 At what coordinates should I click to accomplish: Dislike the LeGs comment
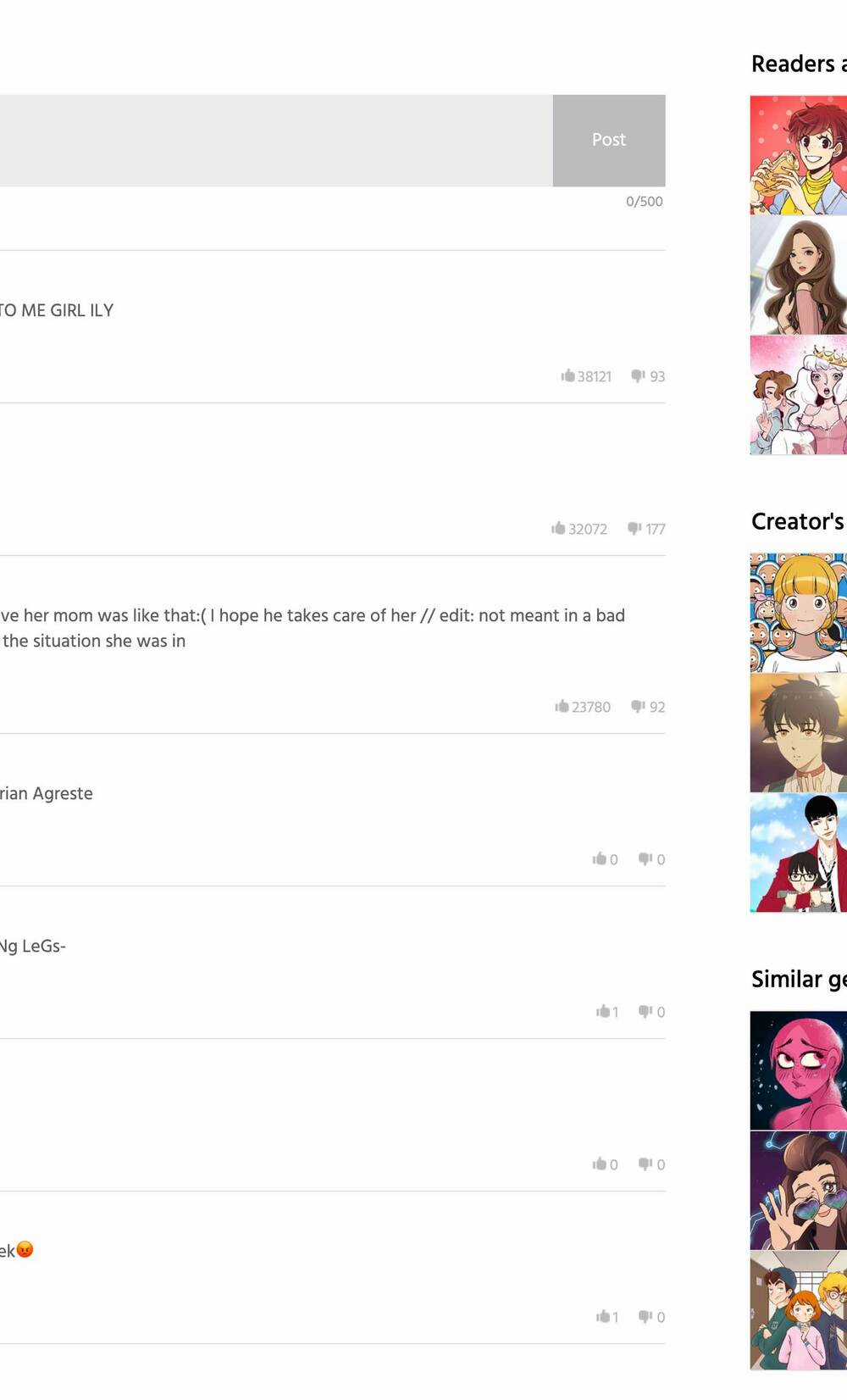coord(651,1012)
